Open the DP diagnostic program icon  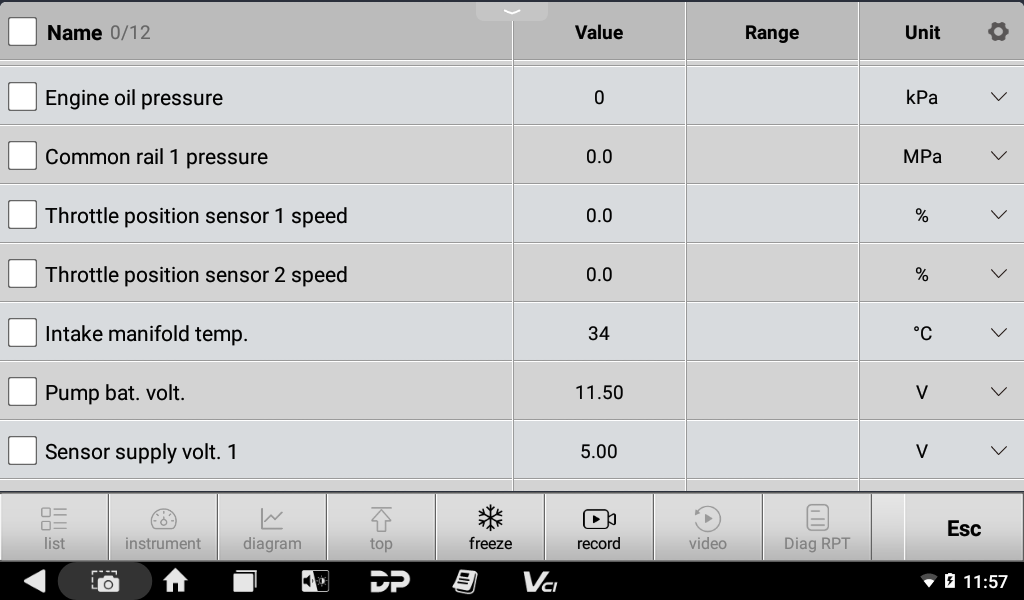click(390, 581)
